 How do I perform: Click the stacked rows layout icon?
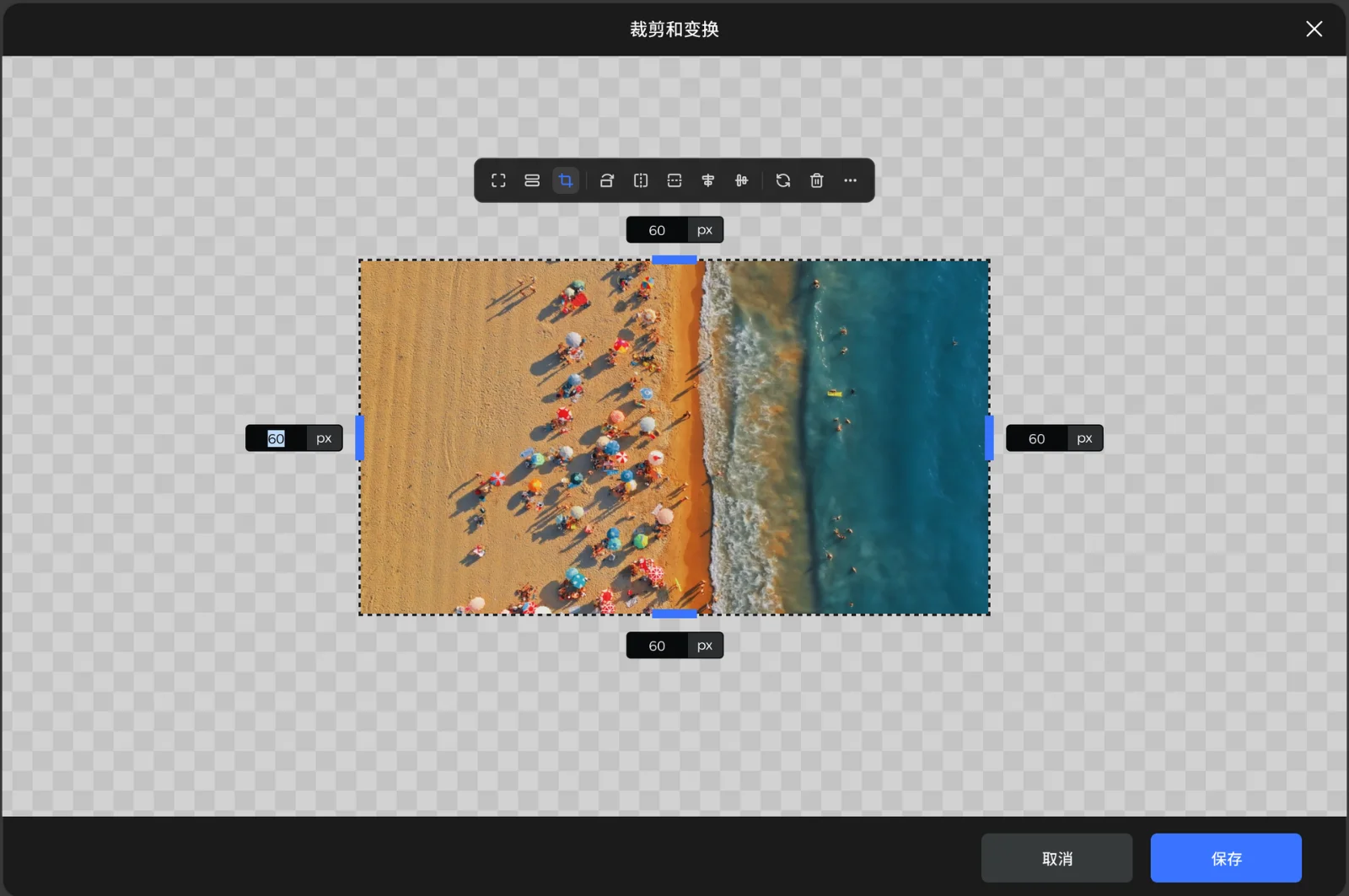point(532,180)
